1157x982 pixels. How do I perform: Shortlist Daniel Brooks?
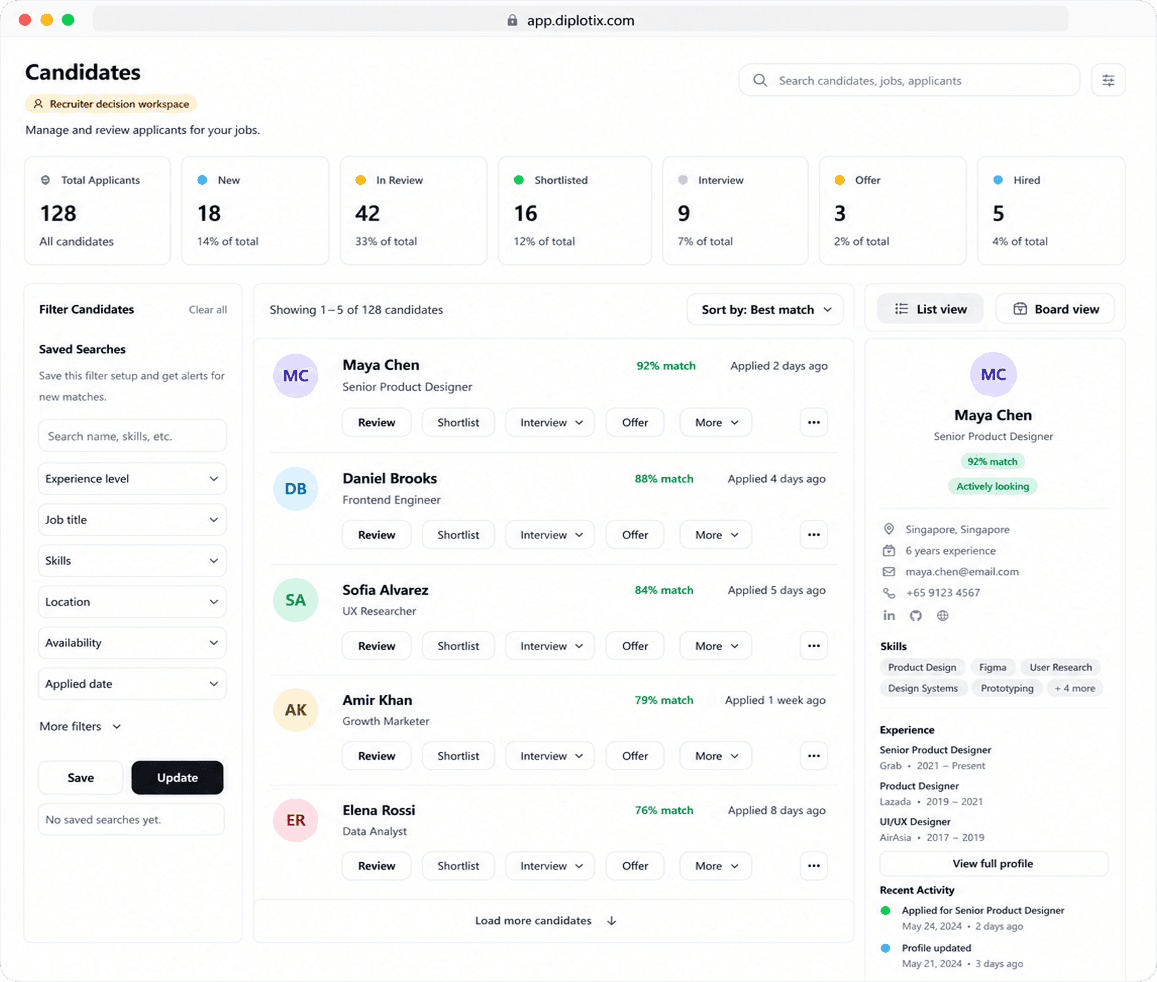tap(458, 535)
